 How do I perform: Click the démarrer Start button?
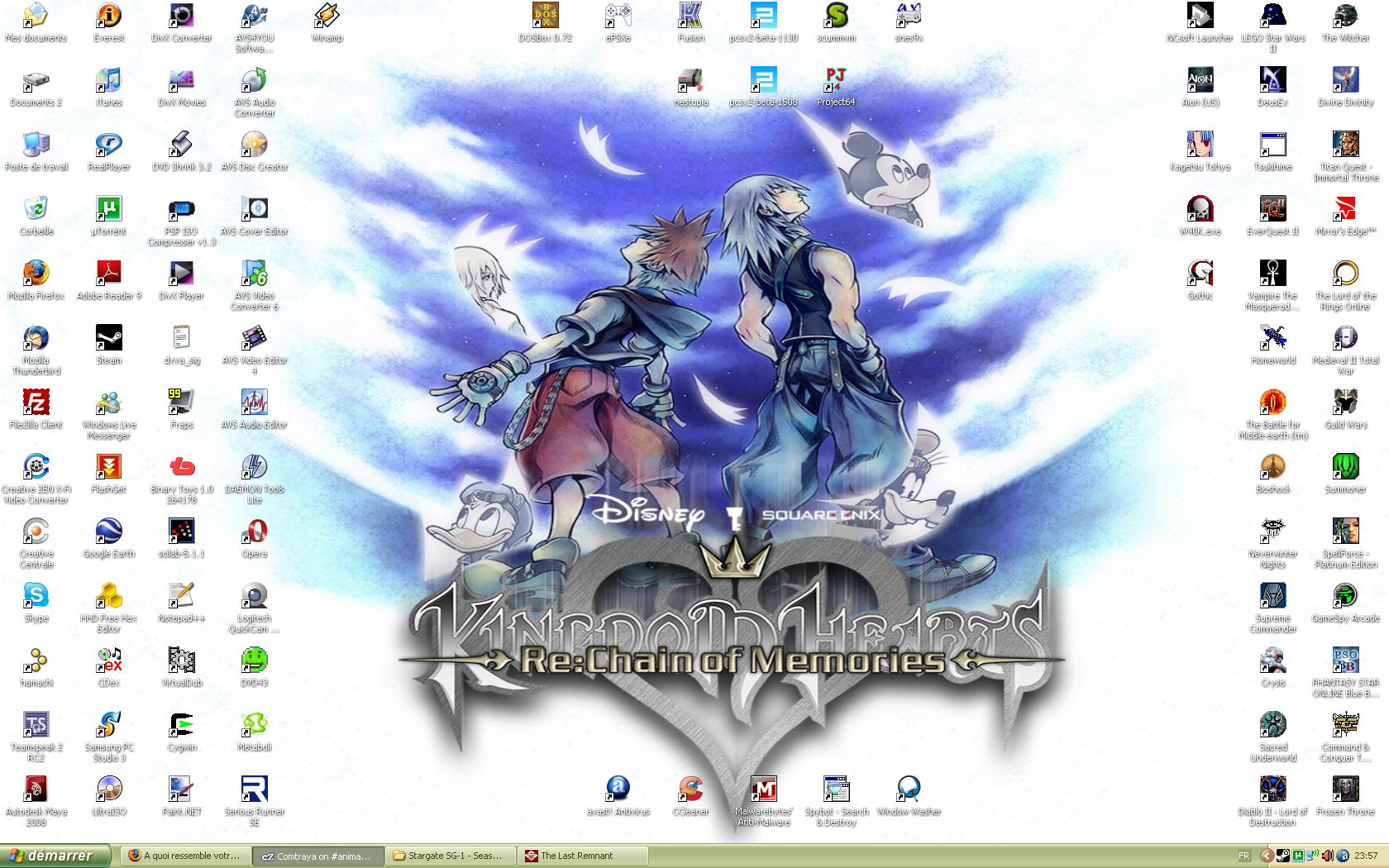(55, 856)
